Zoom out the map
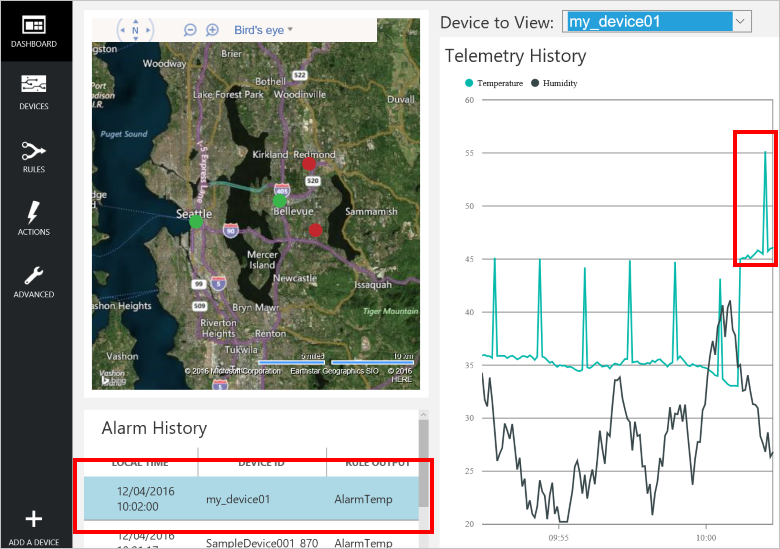The height and width of the screenshot is (549, 780). pyautogui.click(x=190, y=30)
